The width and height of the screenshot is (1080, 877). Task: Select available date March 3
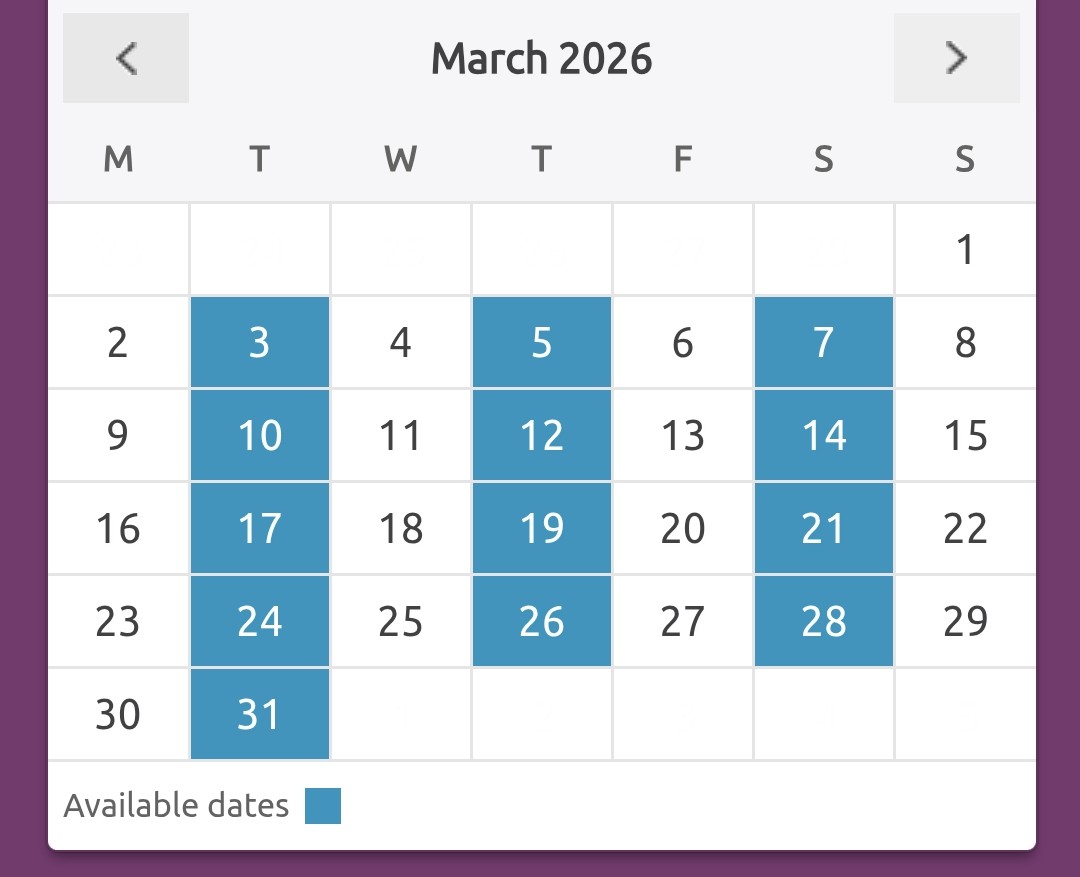[x=260, y=342]
